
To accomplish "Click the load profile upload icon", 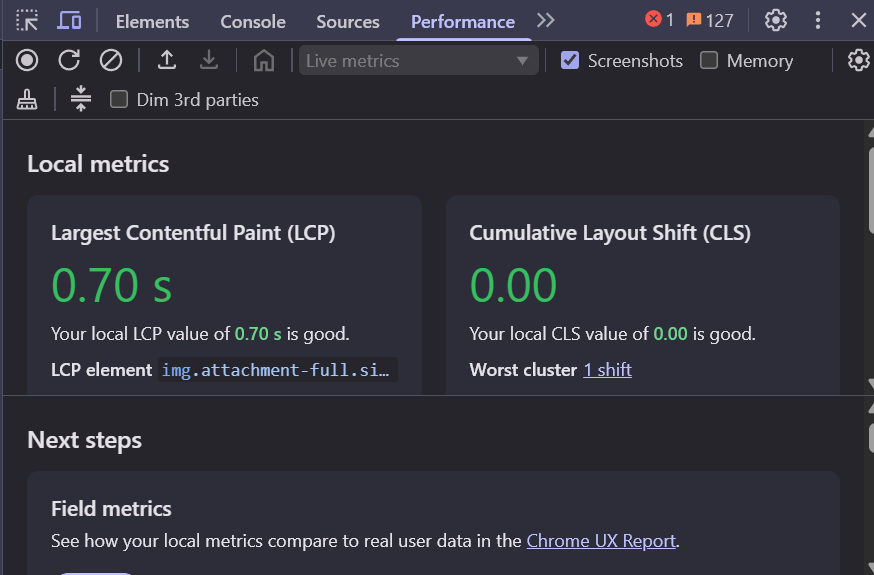I will (x=167, y=60).
